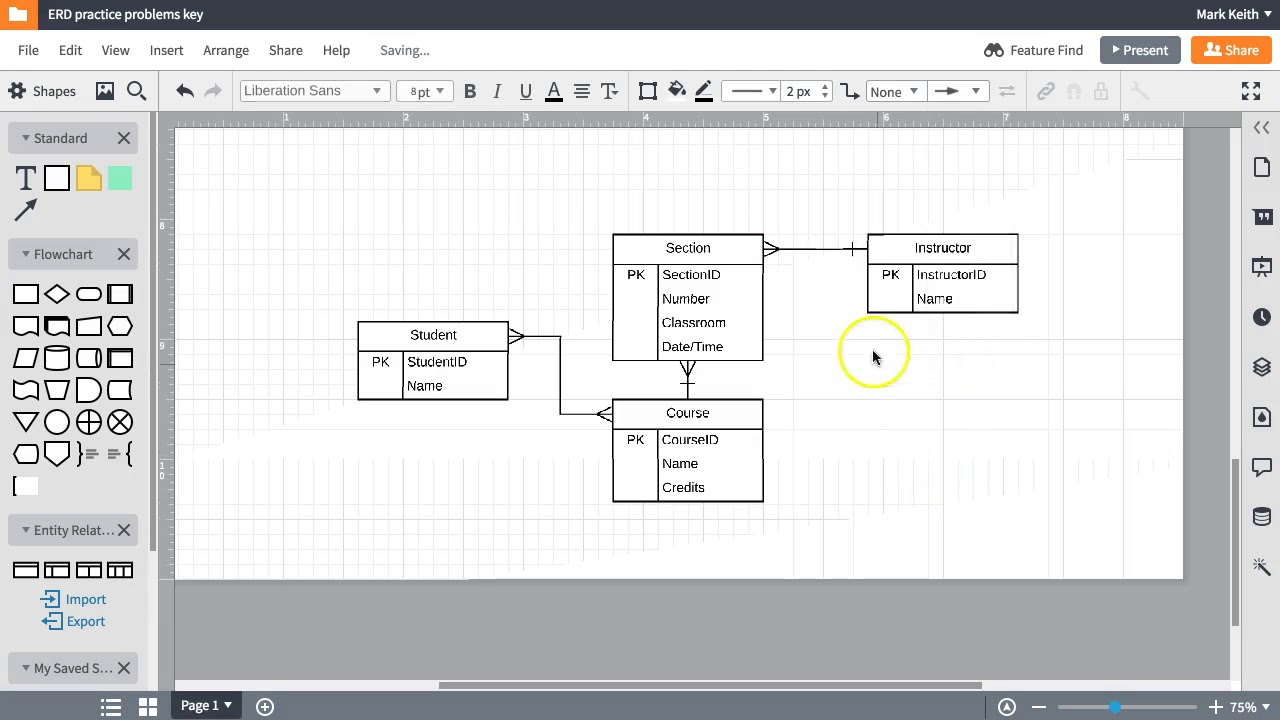Switch to page list view icon

[111, 706]
